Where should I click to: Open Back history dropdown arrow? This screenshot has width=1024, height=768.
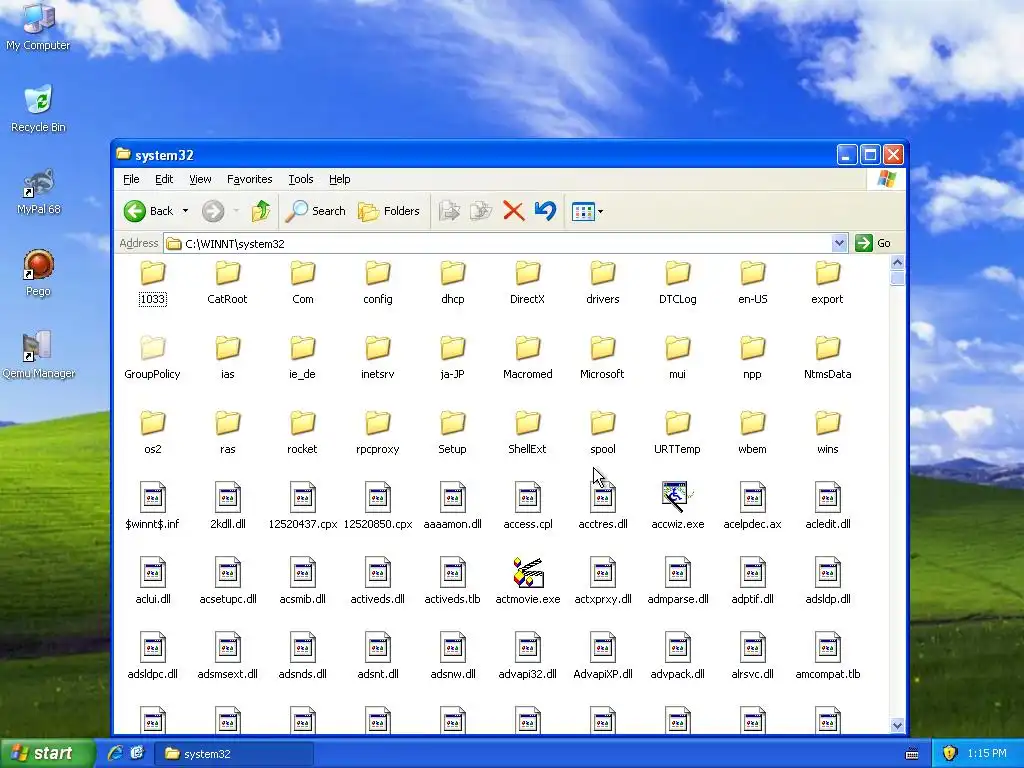(x=185, y=211)
